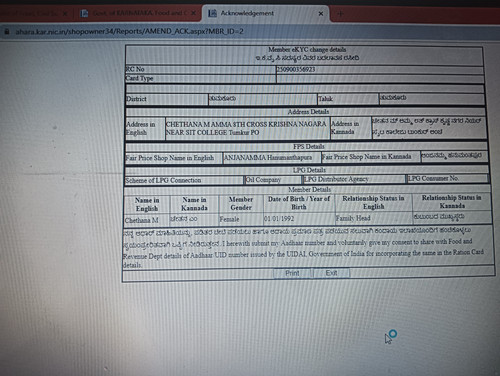The width and height of the screenshot is (500, 376).
Task: Click the RC No label
Action: [135, 69]
